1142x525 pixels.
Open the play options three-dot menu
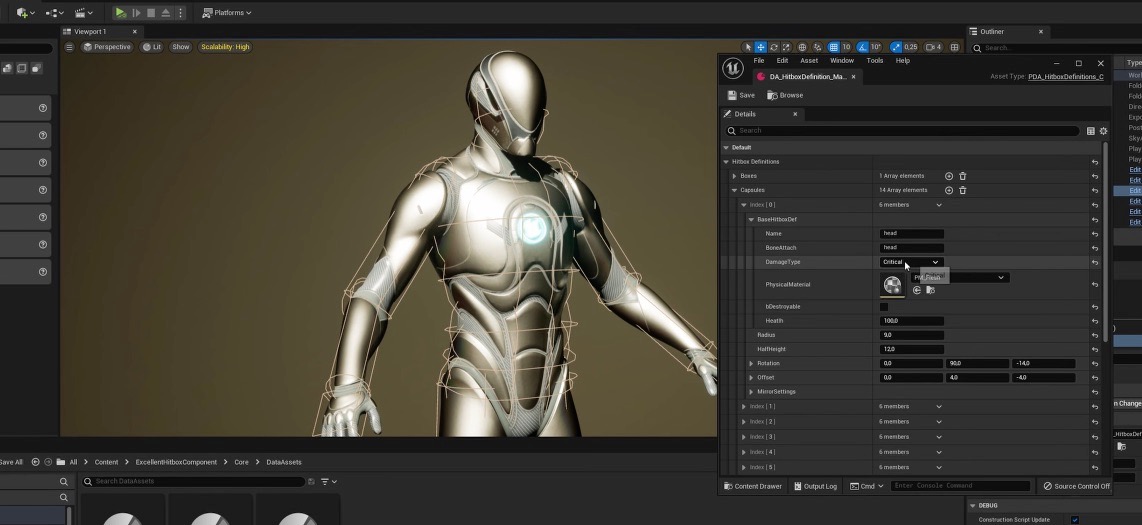[x=180, y=12]
